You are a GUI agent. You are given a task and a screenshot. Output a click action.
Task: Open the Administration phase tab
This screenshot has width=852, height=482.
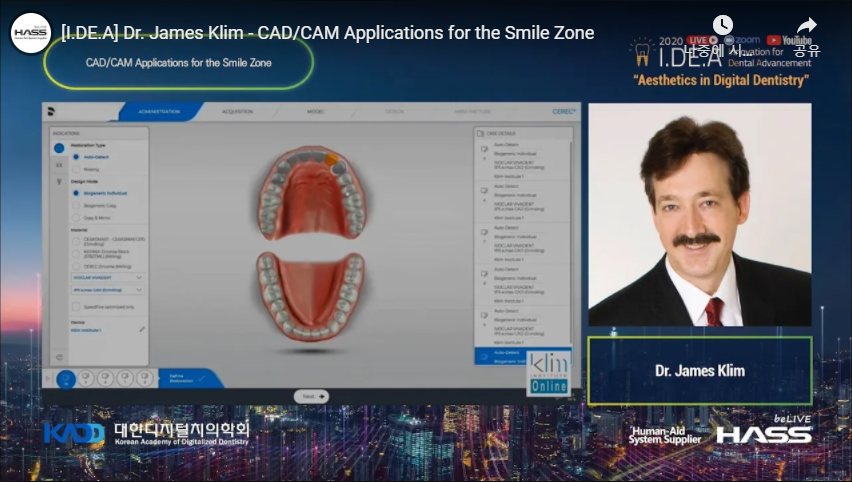pyautogui.click(x=160, y=112)
